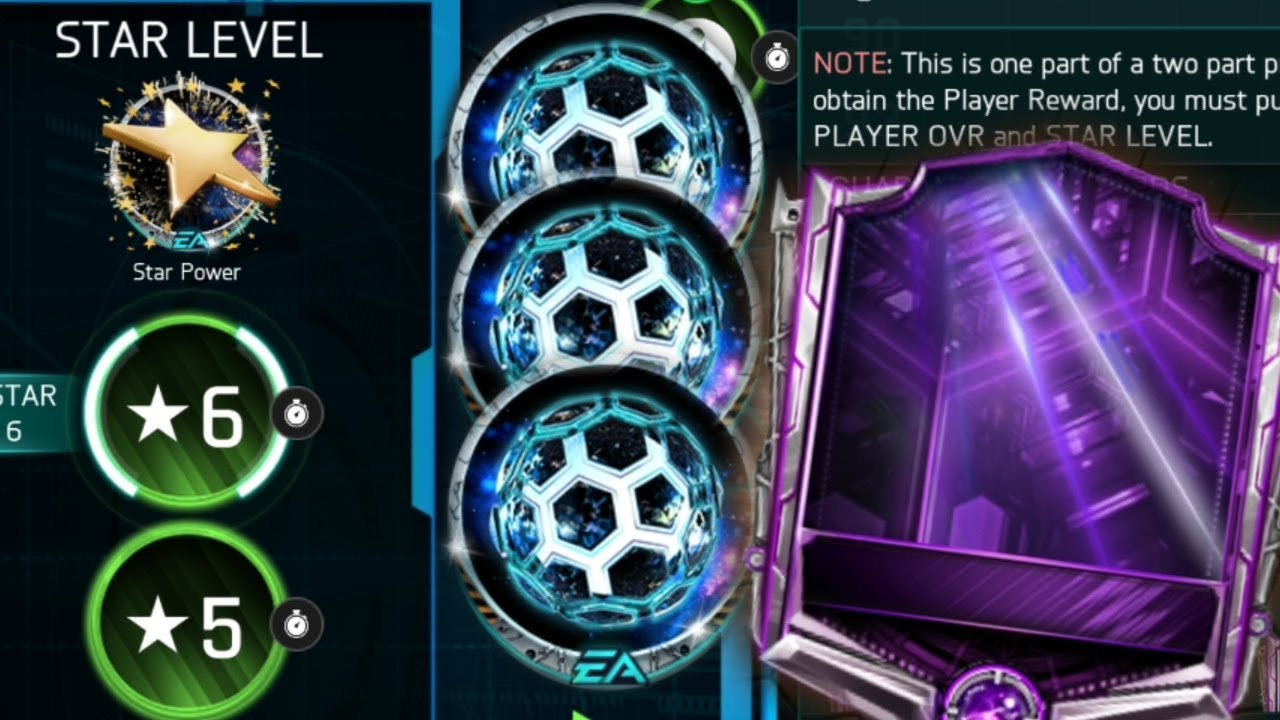The width and height of the screenshot is (1280, 720).
Task: Tap the middle soccer ball token
Action: tap(602, 300)
